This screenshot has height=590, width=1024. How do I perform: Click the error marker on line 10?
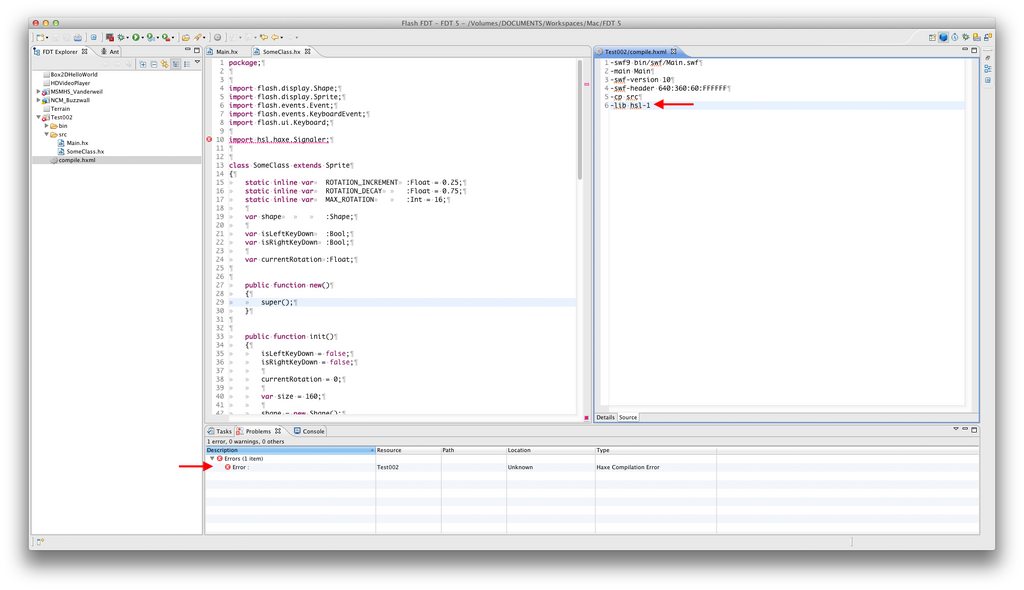209,140
